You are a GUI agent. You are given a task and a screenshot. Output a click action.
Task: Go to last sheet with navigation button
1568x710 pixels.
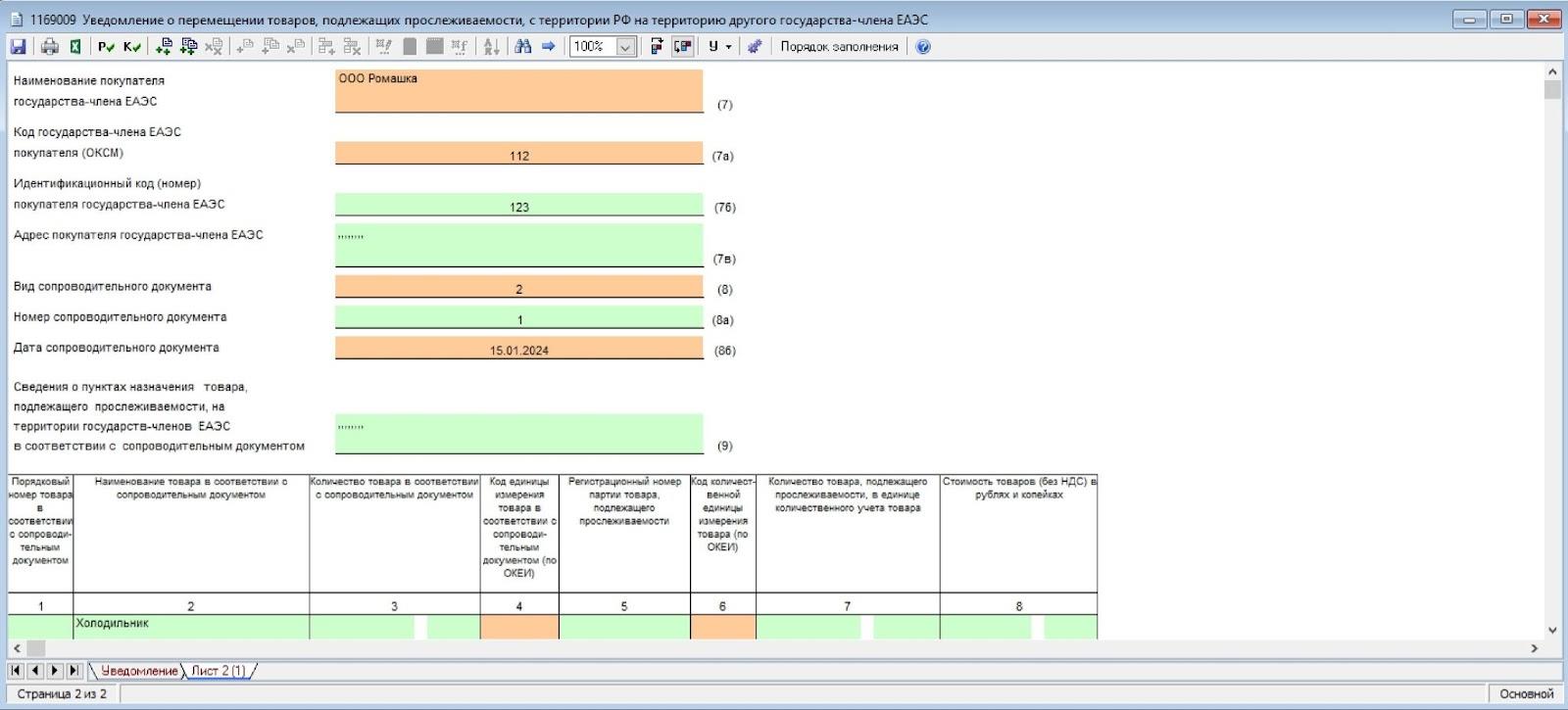[x=73, y=671]
